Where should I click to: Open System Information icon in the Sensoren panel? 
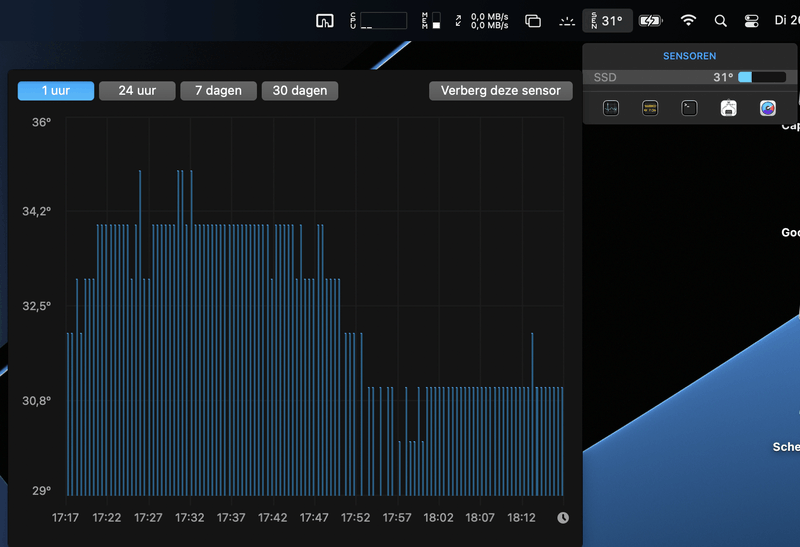click(729, 108)
